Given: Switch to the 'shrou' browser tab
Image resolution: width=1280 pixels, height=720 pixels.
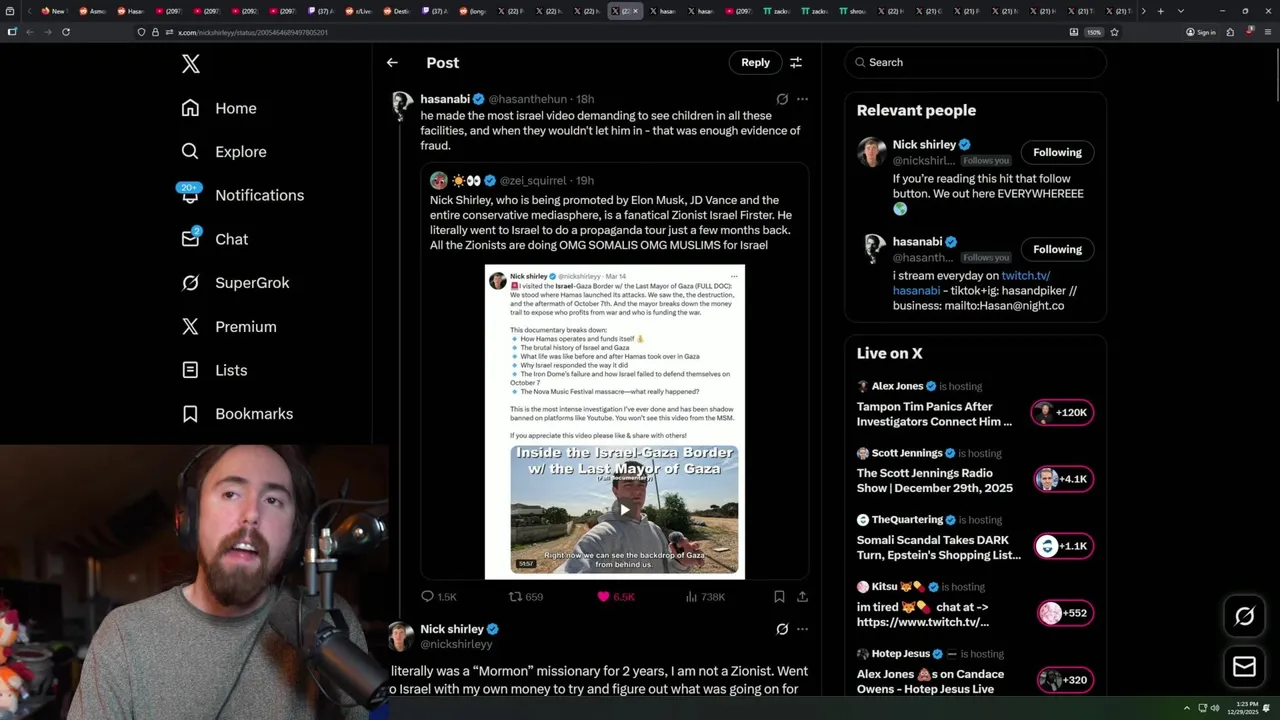Looking at the screenshot, I should tap(851, 11).
